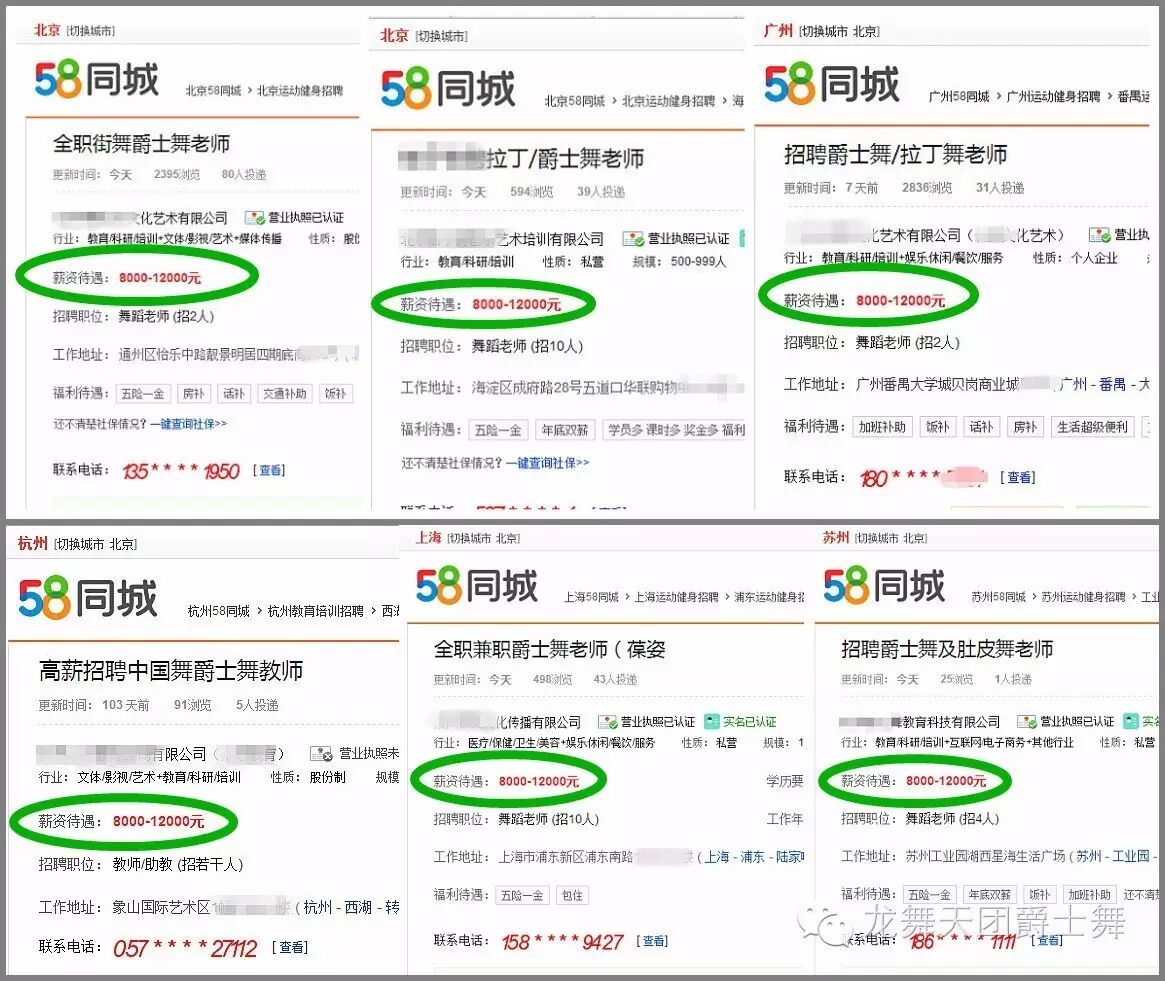Click 切换城市 beside 北京 in the street-dance listing
This screenshot has height=981, width=1165.
coord(91,31)
